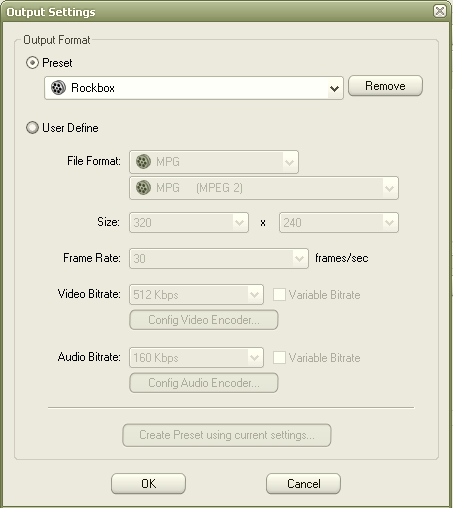Open the Audio Bitrate 160 Kbps dropdown
This screenshot has width=453, height=508.
(254, 358)
